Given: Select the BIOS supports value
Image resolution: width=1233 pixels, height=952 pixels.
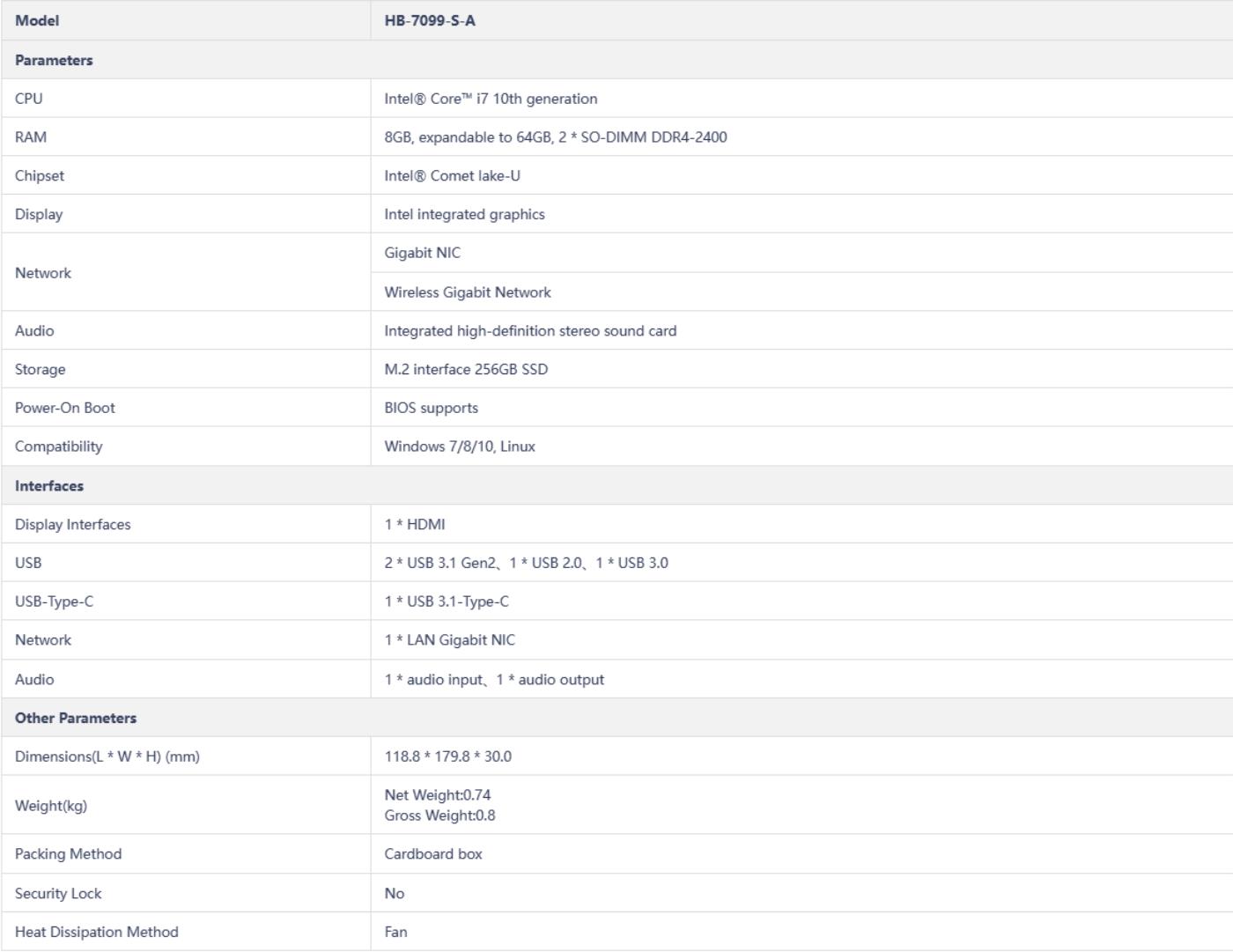Looking at the screenshot, I should tap(431, 408).
